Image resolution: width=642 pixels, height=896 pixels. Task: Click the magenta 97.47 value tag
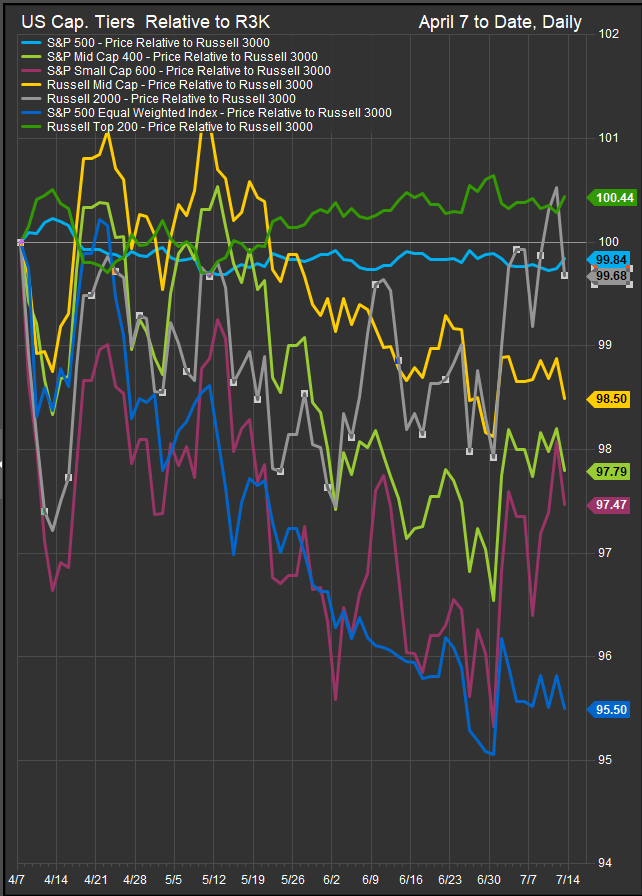611,505
